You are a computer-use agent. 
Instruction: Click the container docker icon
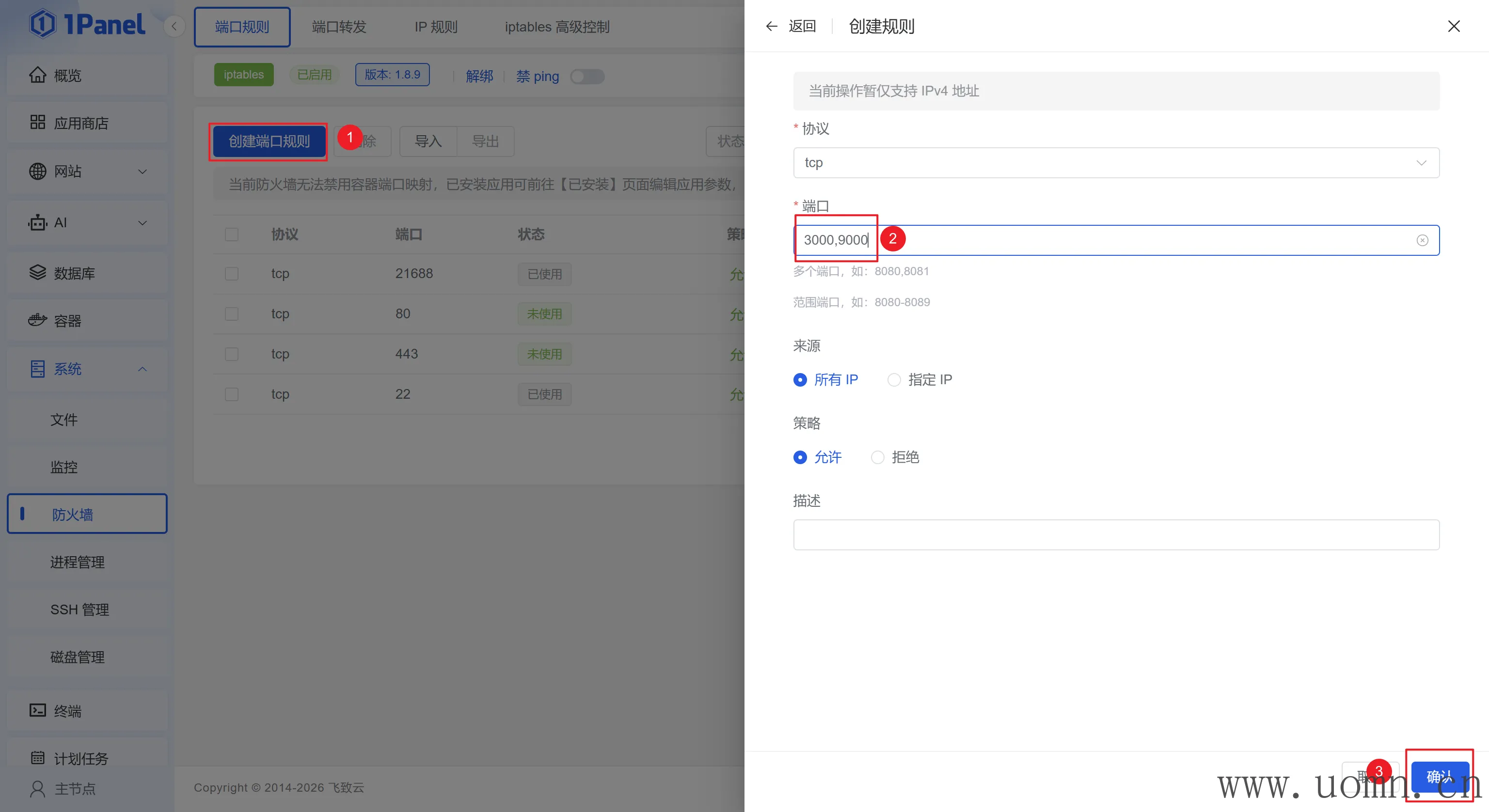click(38, 320)
